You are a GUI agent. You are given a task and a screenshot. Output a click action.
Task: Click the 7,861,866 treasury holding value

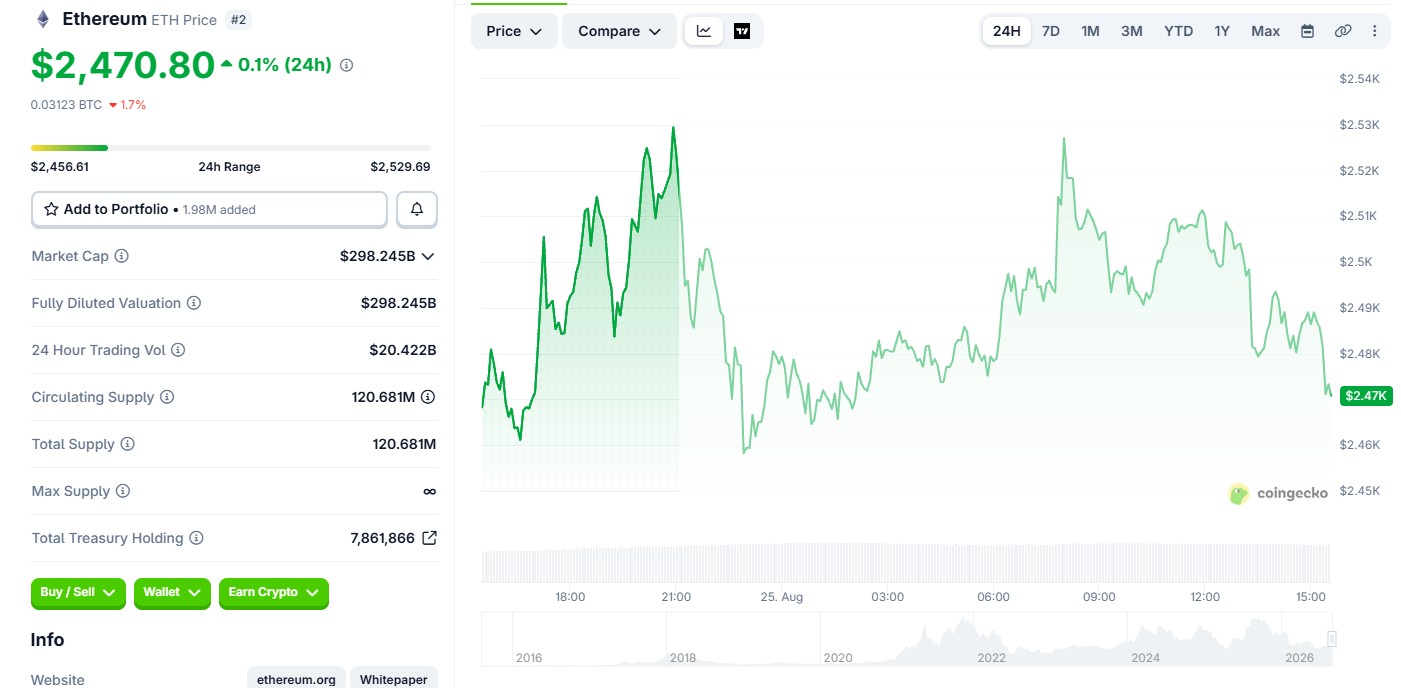pos(382,538)
